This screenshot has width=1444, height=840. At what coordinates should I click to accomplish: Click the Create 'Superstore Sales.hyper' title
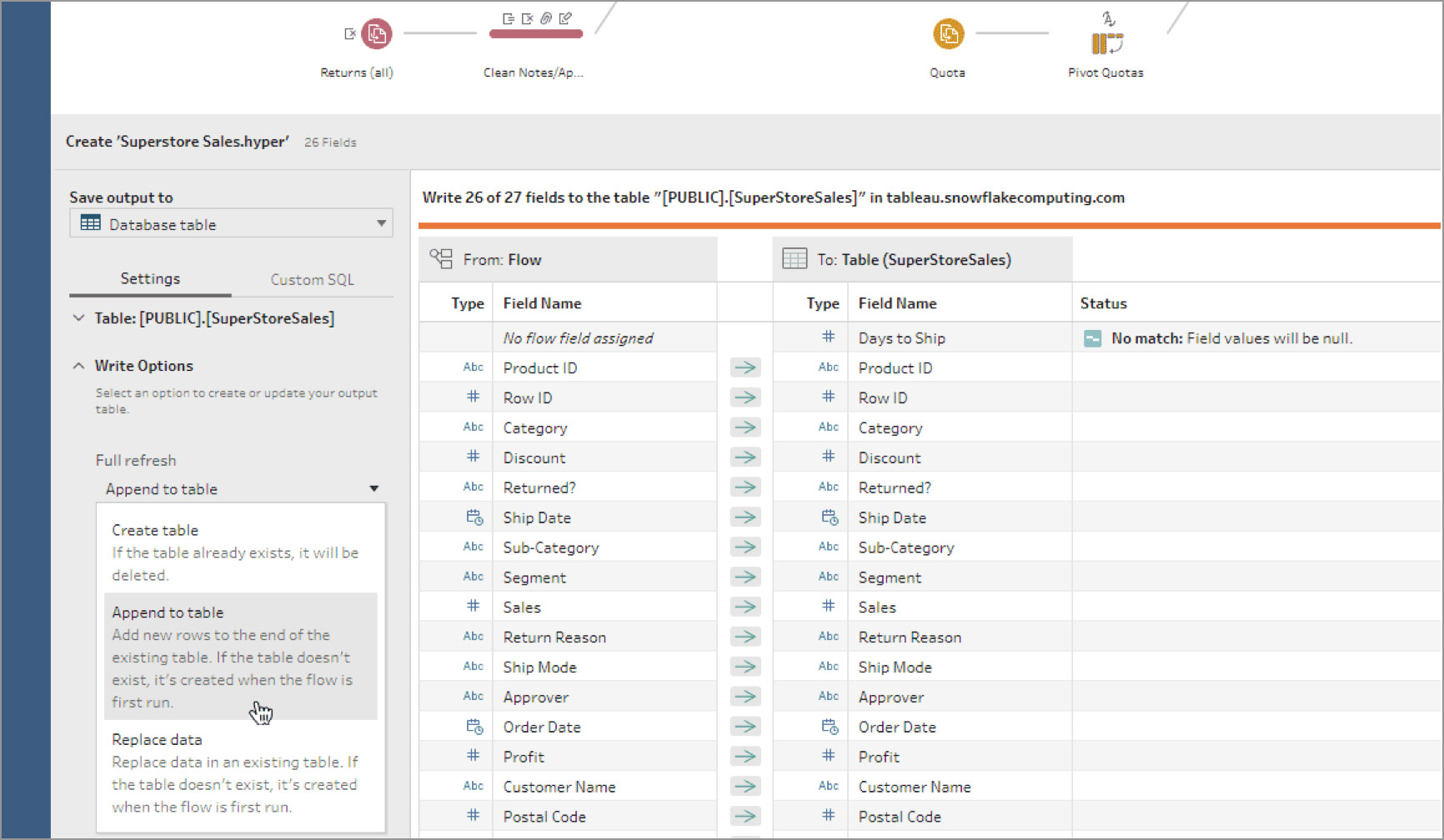[x=178, y=142]
